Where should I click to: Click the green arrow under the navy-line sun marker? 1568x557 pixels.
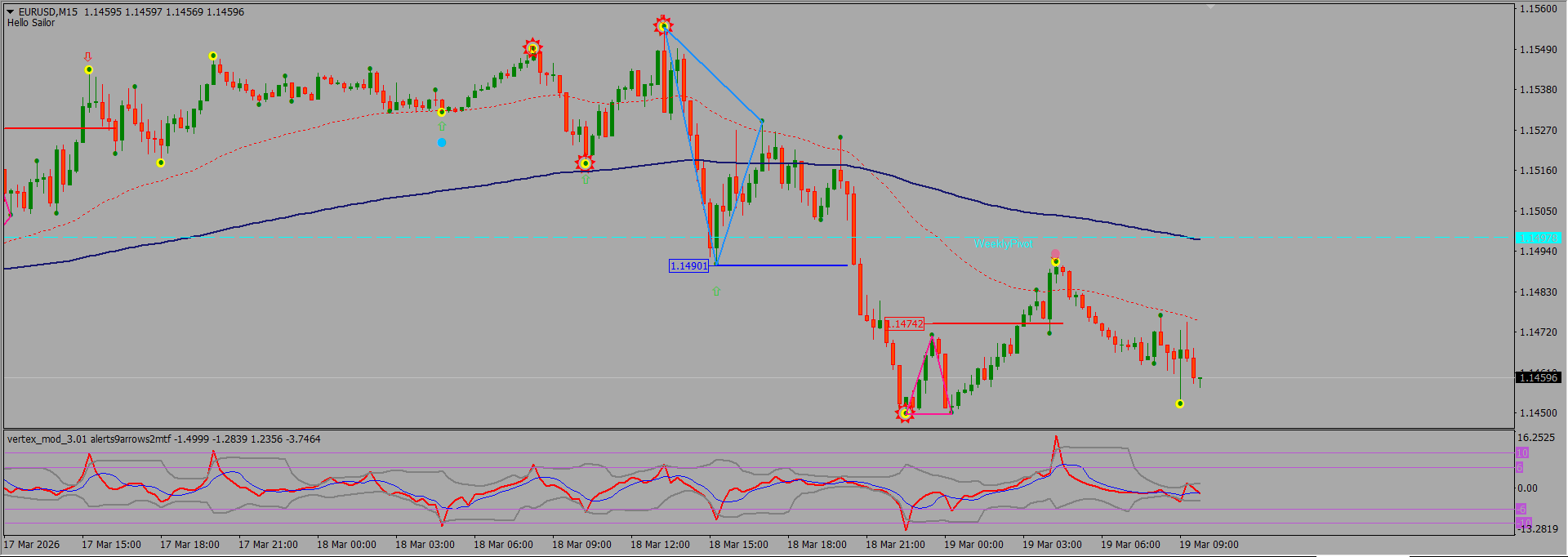click(x=586, y=179)
